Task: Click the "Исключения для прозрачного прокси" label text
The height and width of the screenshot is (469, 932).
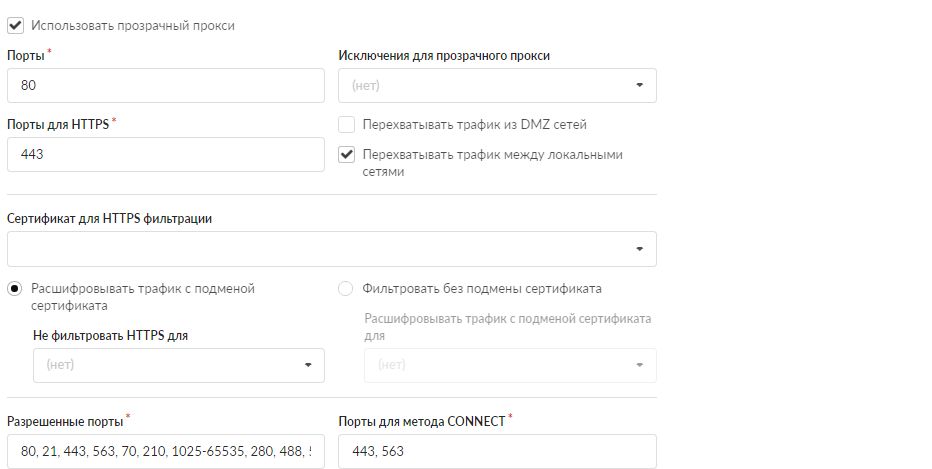Action: pyautogui.click(x=444, y=56)
